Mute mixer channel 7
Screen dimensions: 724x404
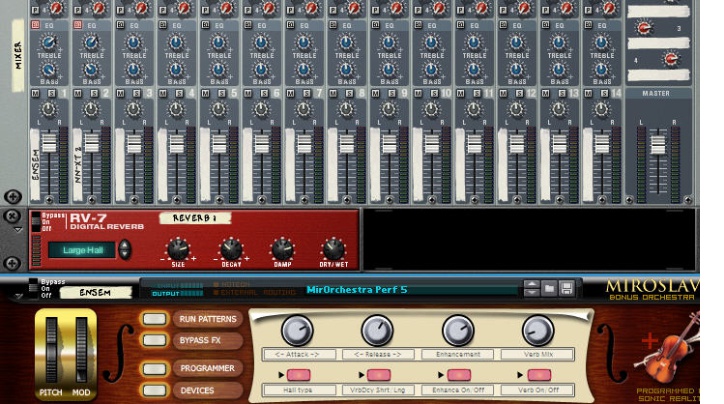(x=290, y=94)
